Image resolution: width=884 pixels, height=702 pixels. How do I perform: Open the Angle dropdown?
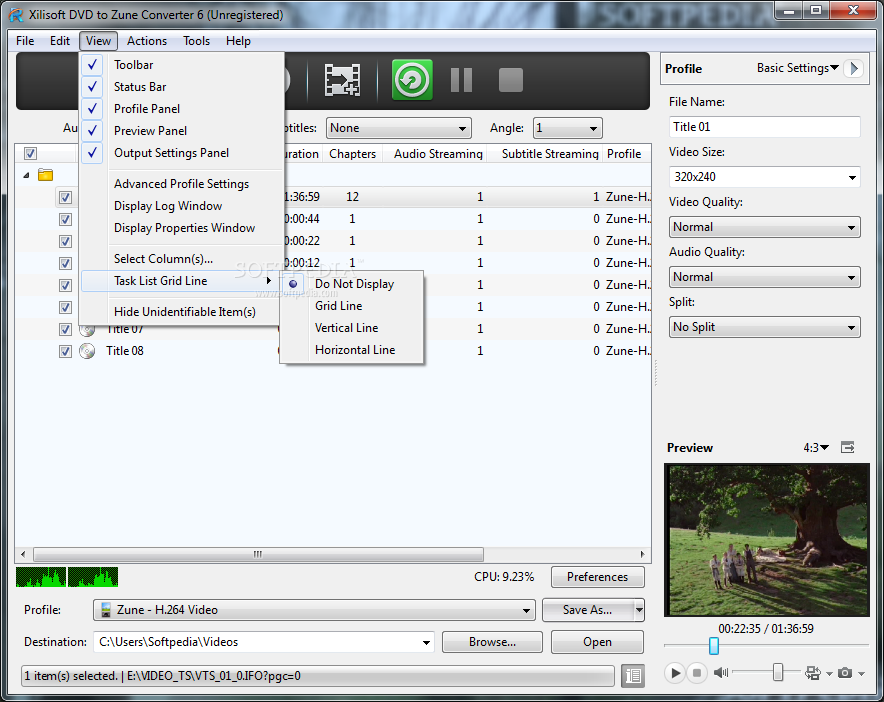(x=568, y=128)
